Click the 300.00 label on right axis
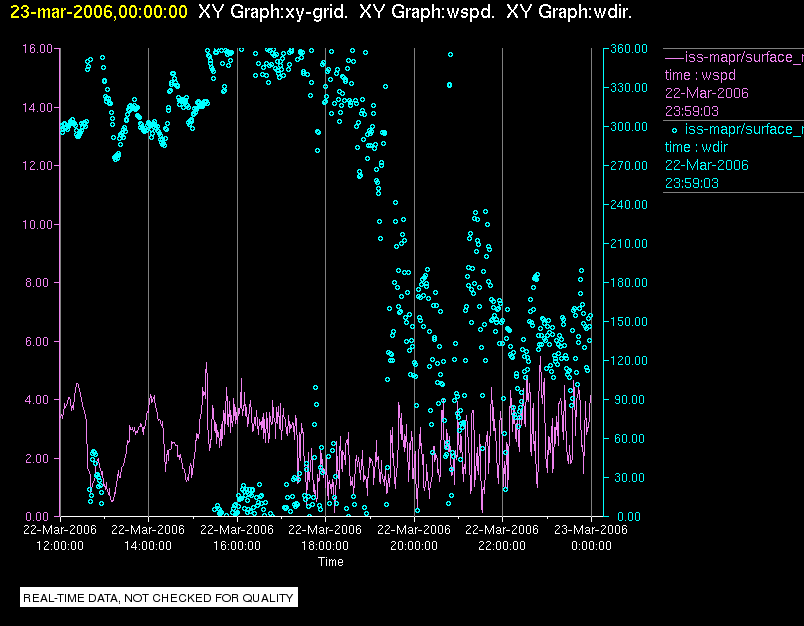 click(629, 127)
